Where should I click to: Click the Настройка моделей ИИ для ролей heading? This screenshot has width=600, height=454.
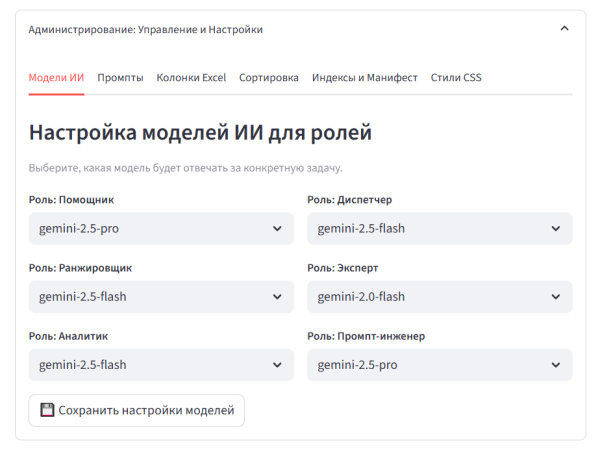pos(200,133)
